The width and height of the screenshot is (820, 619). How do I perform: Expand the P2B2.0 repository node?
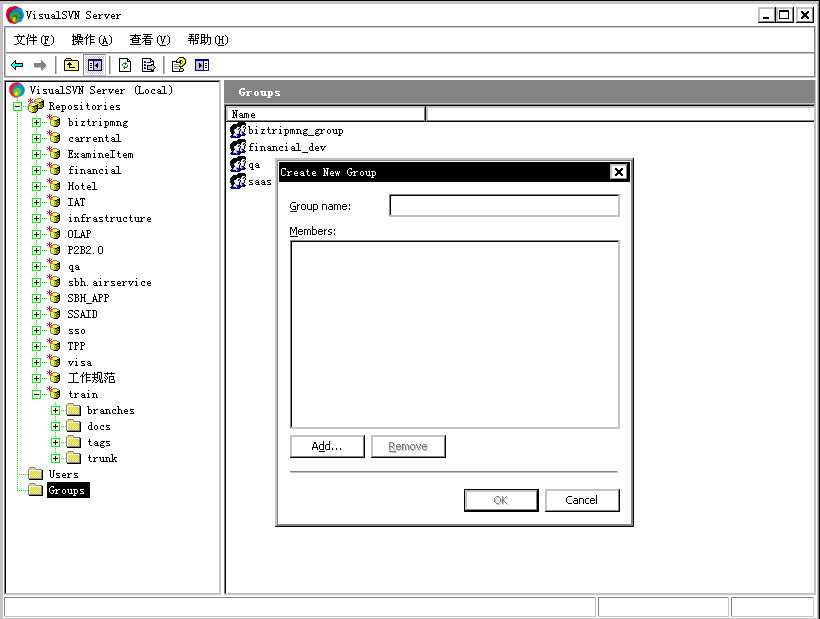(37, 250)
